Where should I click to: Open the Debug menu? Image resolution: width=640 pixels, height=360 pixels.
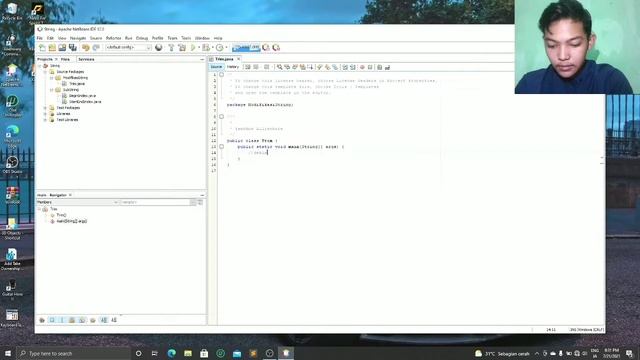(142, 38)
